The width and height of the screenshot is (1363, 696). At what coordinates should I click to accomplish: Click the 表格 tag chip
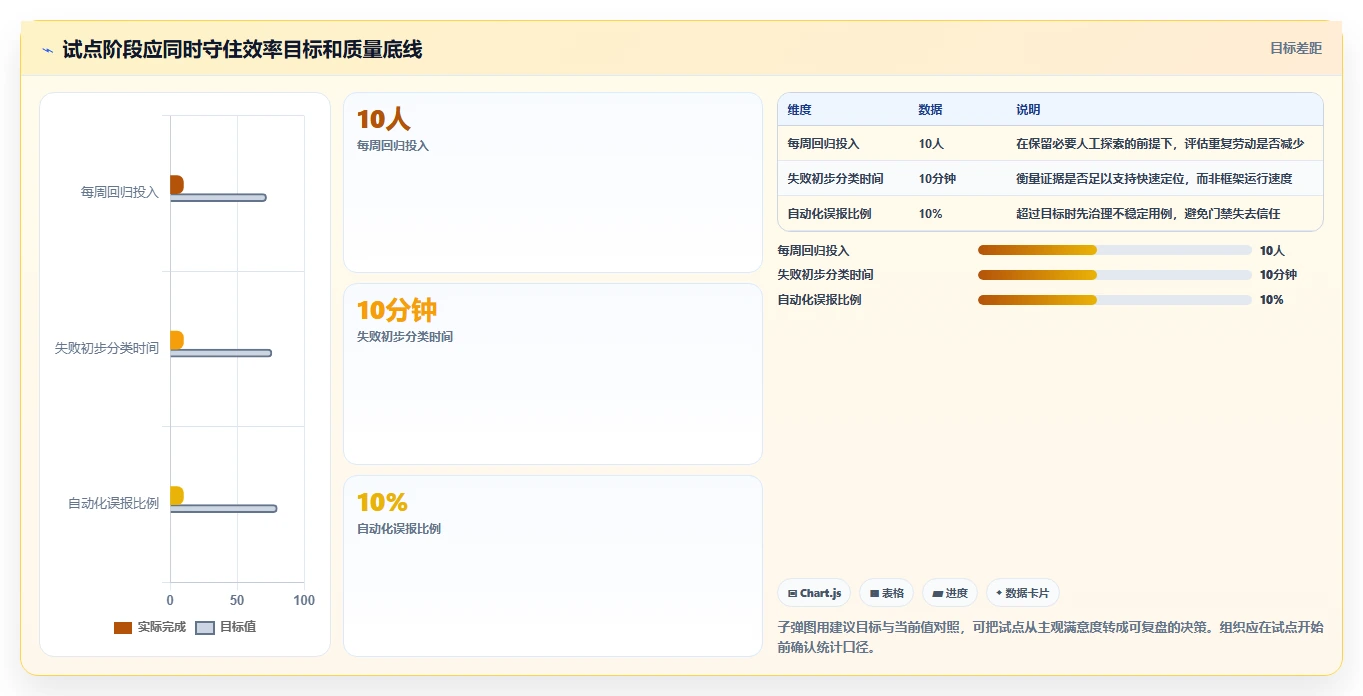[887, 593]
